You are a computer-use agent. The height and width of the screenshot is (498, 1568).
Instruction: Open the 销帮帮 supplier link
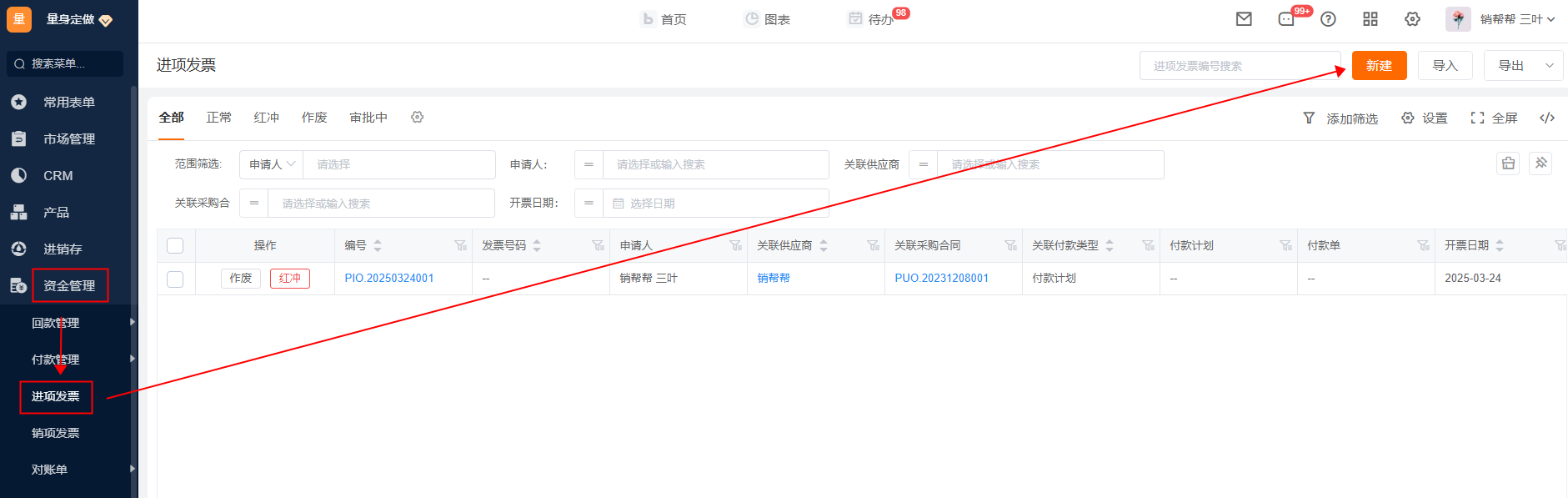click(774, 279)
